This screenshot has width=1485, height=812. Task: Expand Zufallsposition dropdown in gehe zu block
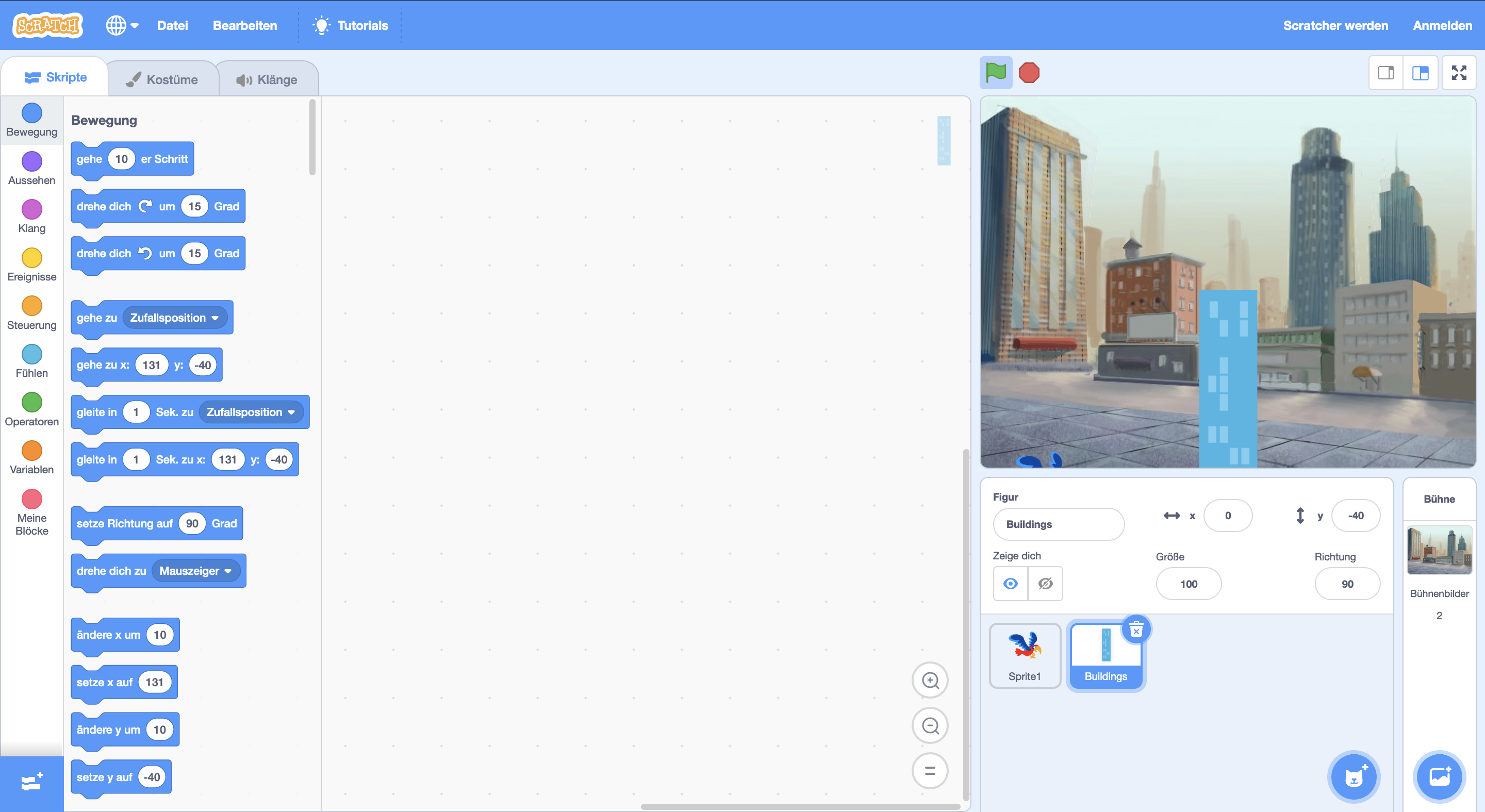214,318
